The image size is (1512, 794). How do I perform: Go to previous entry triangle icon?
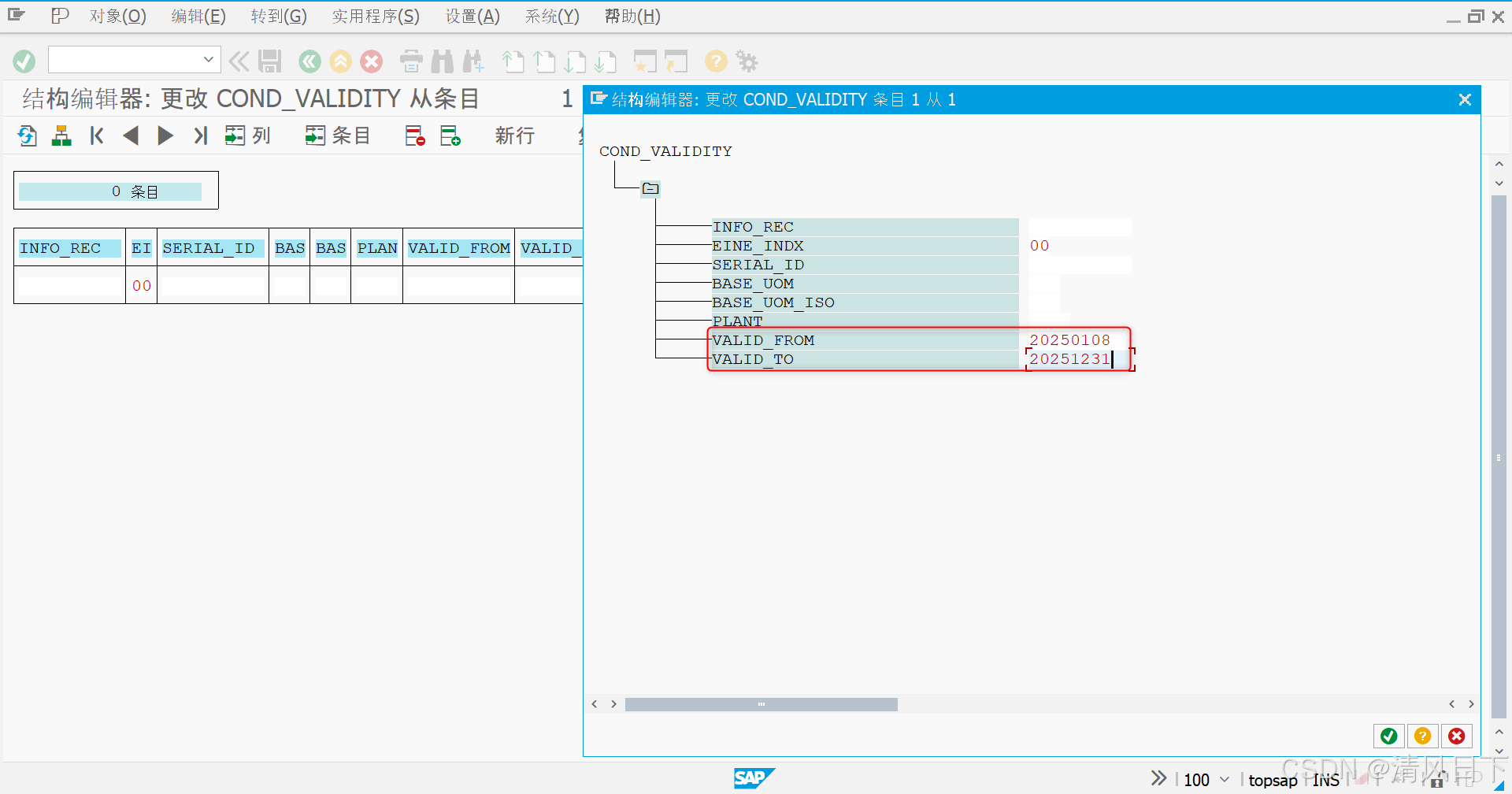point(131,135)
